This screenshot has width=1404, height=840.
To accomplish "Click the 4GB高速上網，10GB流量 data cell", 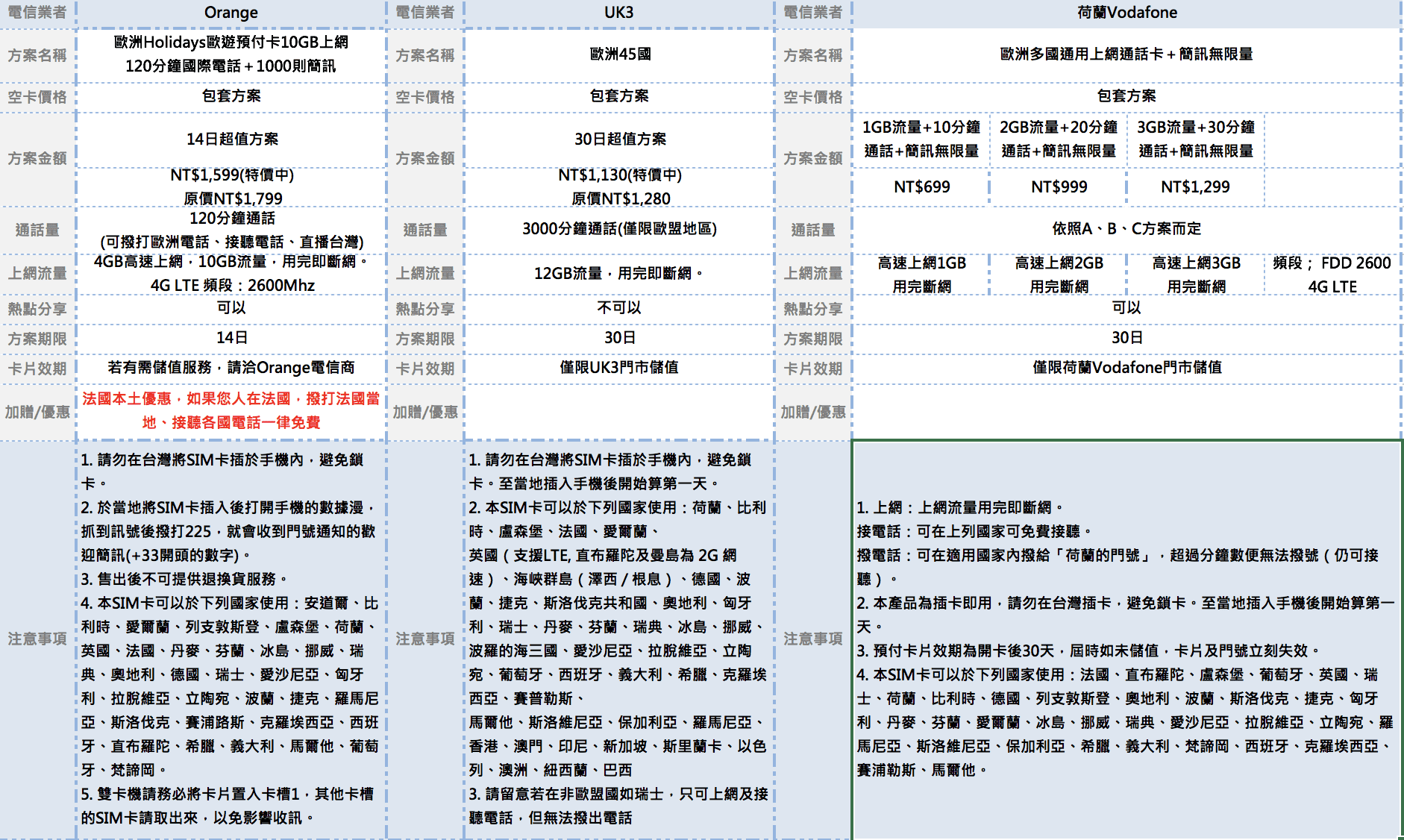I will tap(231, 274).
